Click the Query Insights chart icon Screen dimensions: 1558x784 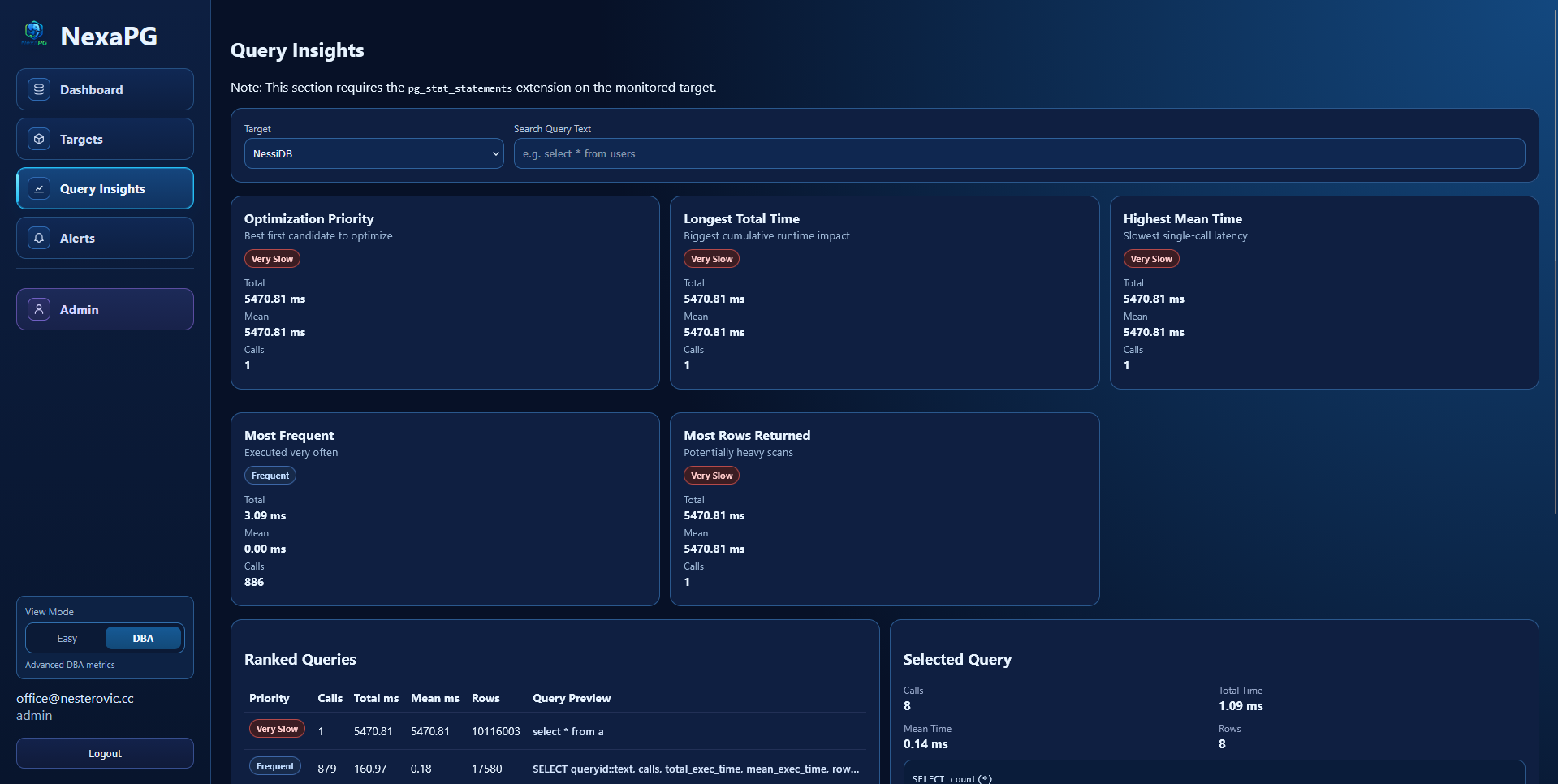(x=39, y=188)
